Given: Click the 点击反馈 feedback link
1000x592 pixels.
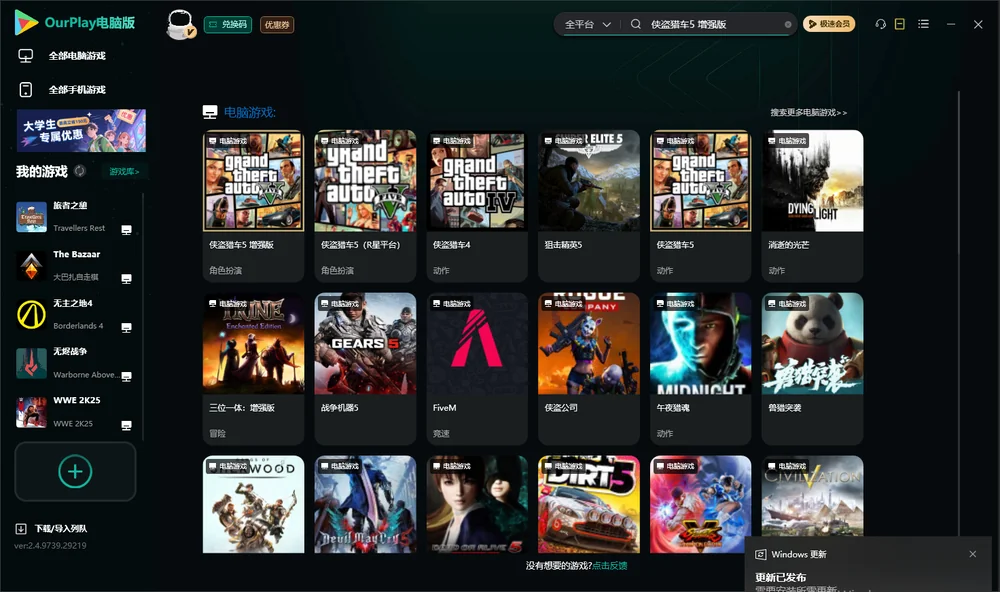Looking at the screenshot, I should click(x=610, y=566).
